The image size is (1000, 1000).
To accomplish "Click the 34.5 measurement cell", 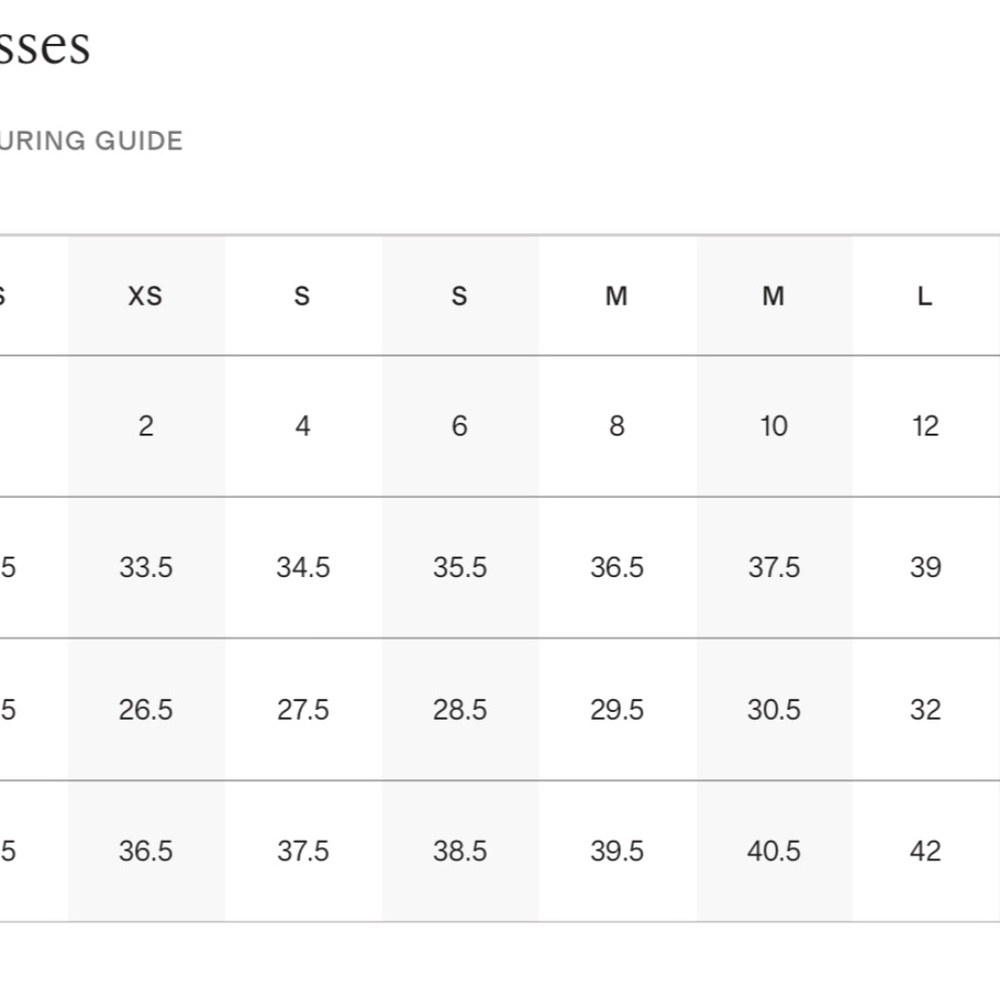I will tap(303, 568).
